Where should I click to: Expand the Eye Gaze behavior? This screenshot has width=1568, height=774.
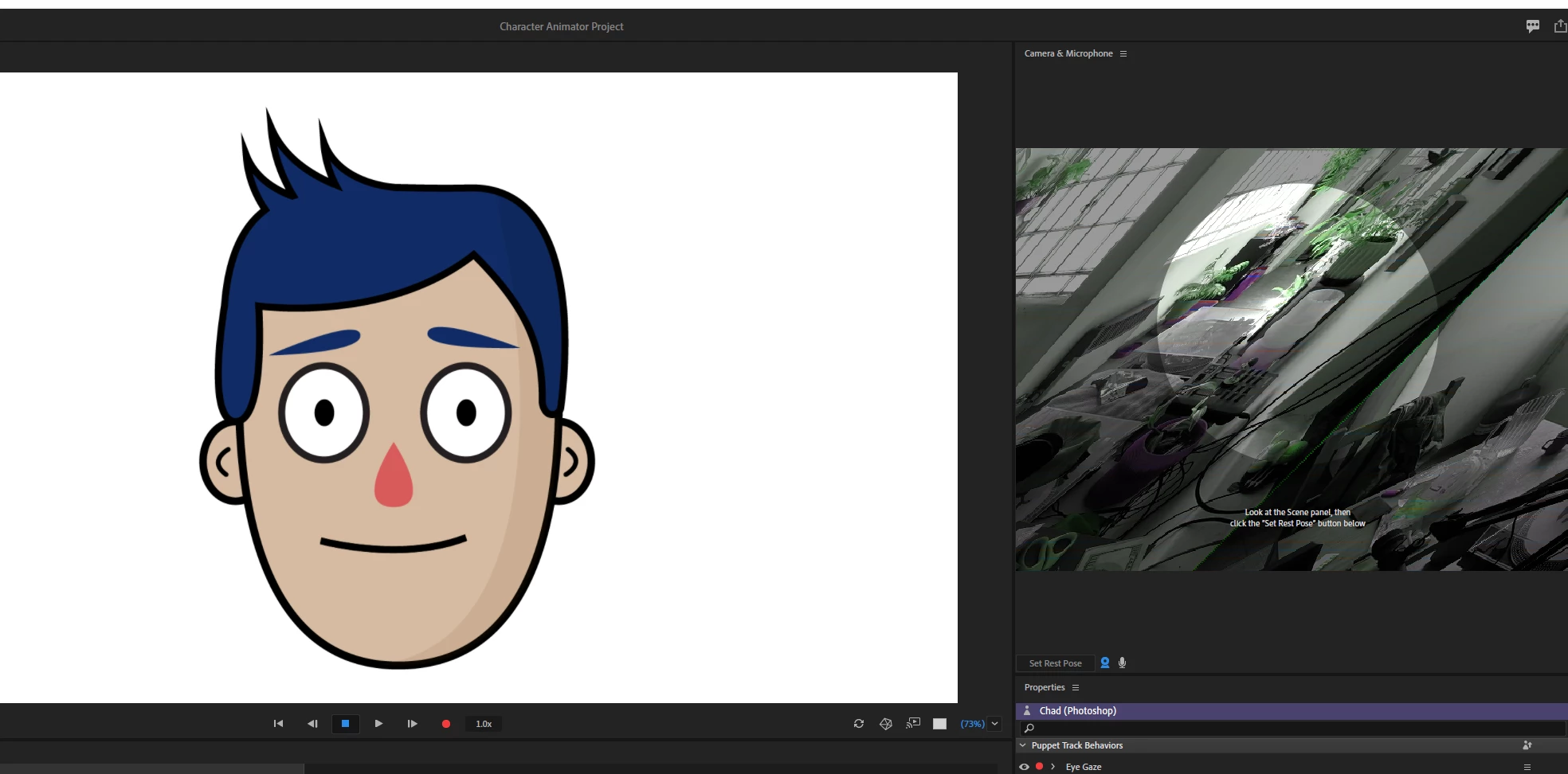[x=1053, y=767]
